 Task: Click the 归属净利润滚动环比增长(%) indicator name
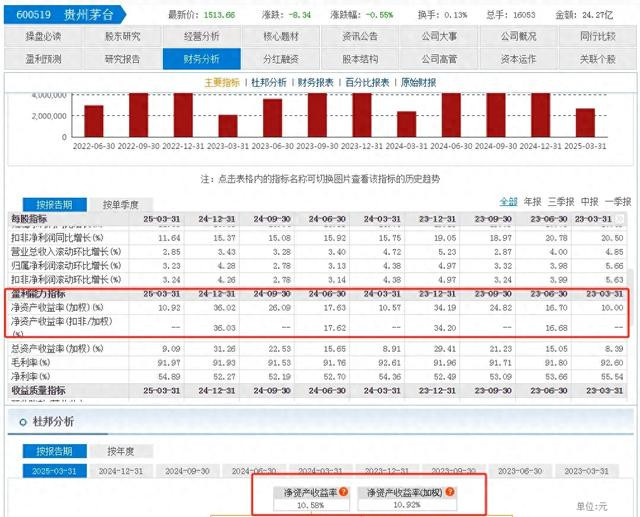[x=66, y=266]
